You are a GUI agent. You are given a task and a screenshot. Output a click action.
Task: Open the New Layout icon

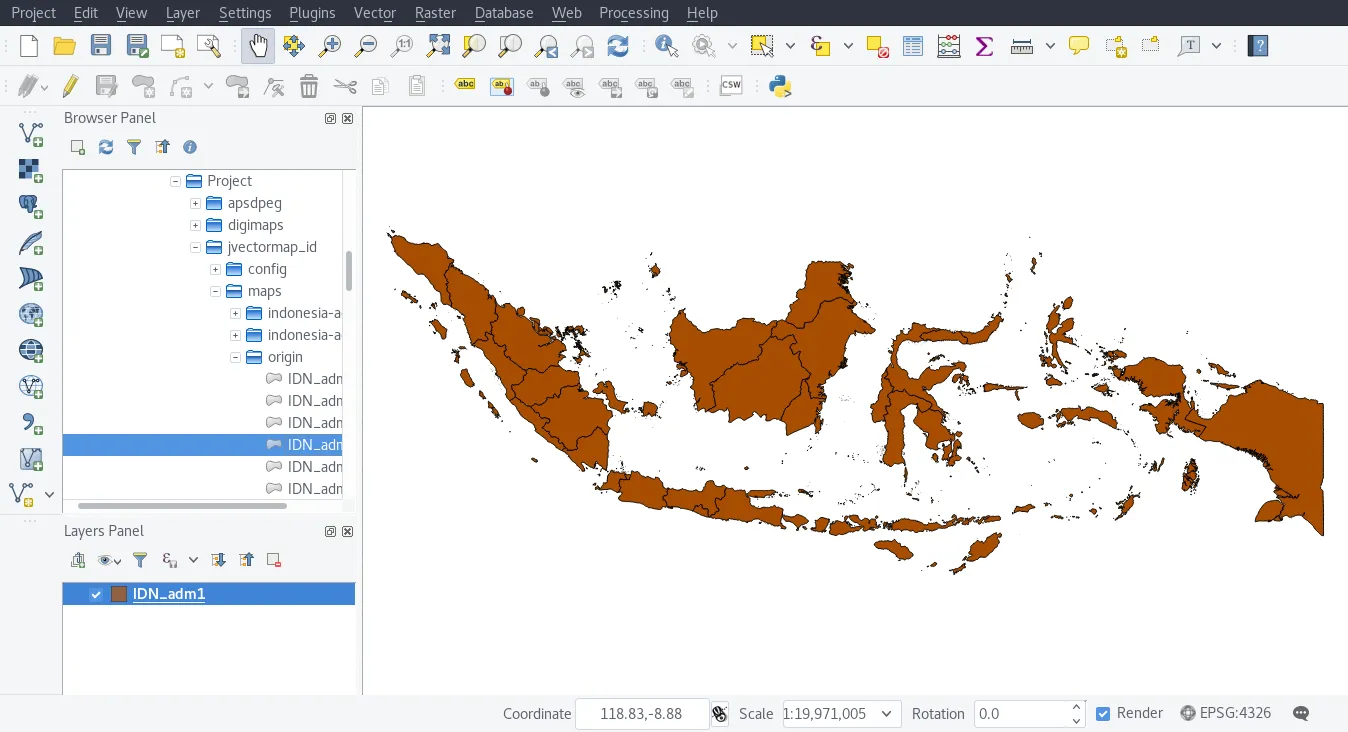click(170, 45)
